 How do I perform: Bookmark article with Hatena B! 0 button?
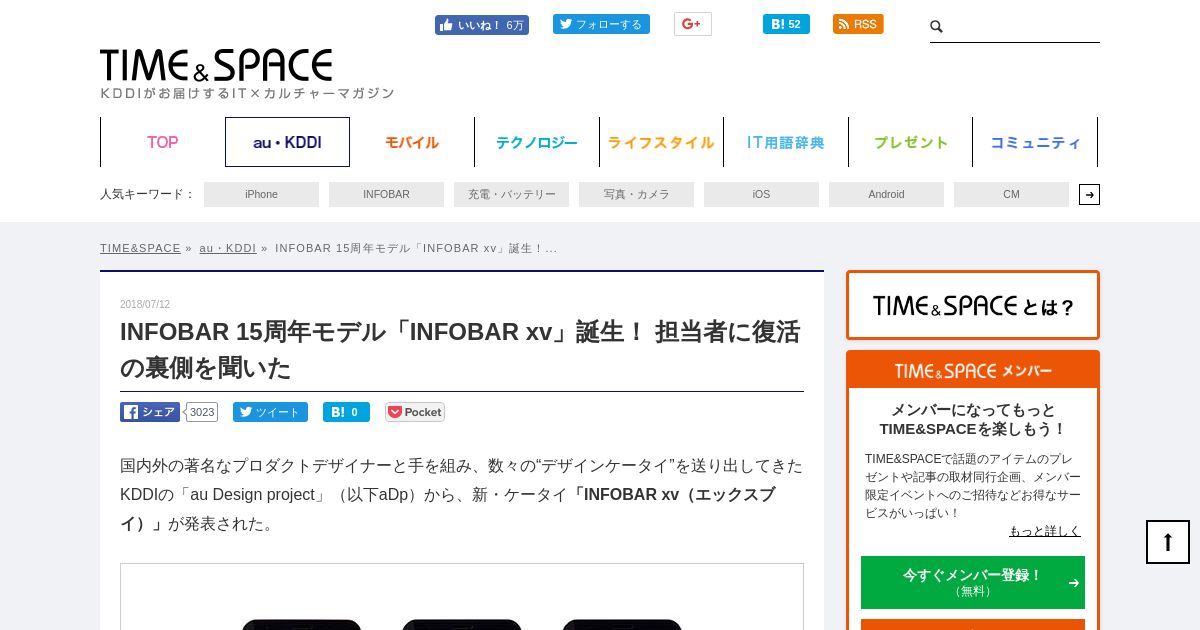pos(346,412)
